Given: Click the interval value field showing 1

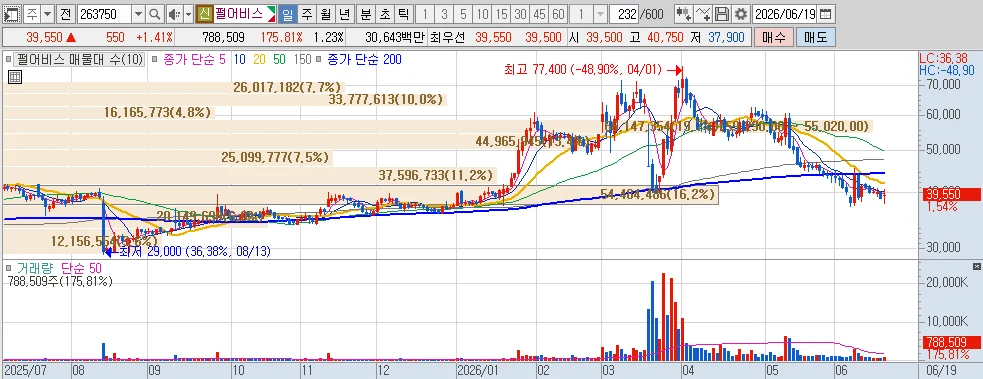Looking at the screenshot, I should click(x=582, y=13).
